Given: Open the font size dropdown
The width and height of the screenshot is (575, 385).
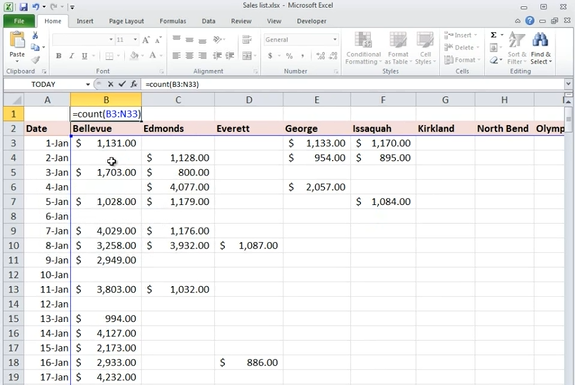Looking at the screenshot, I should point(135,40).
